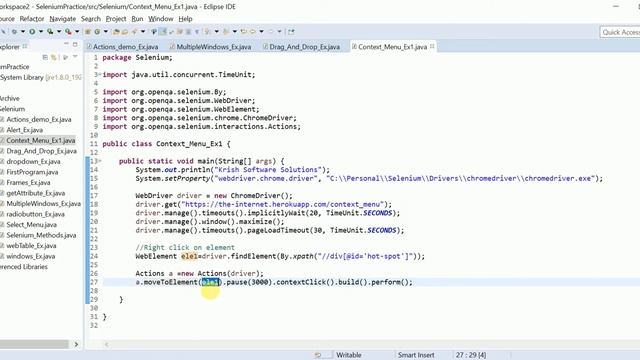Screen dimensions: 640x360
Task: Select Select_Menu.java in Package Explorer
Action: (31, 225)
